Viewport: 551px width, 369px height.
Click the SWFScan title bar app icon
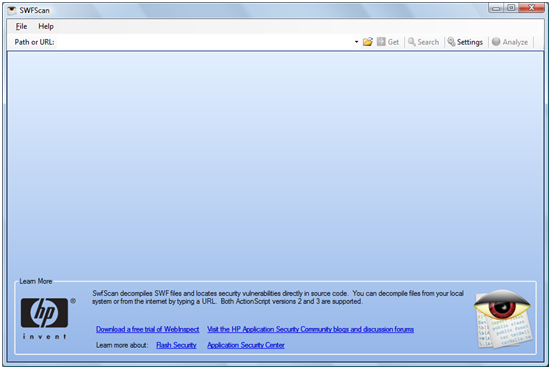tap(12, 10)
